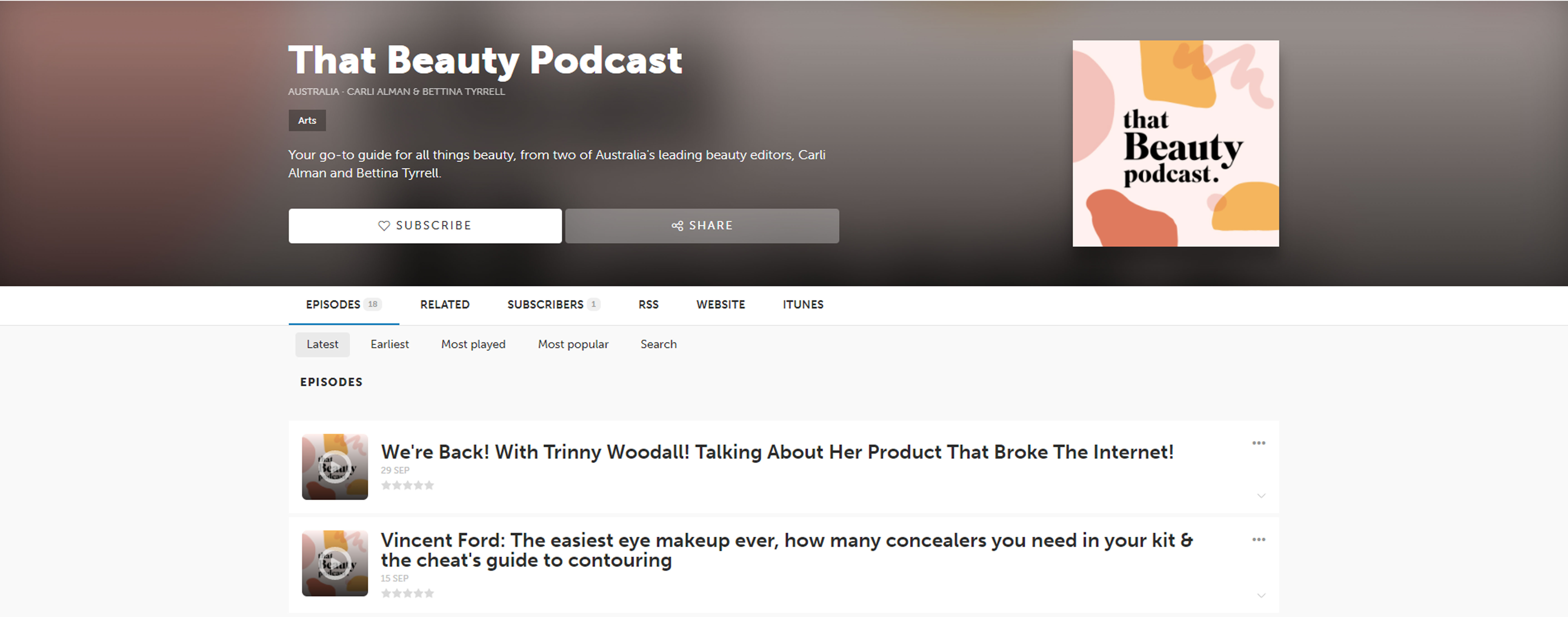The width and height of the screenshot is (1568, 617).
Task: Sort episodes by Earliest
Action: tap(390, 344)
